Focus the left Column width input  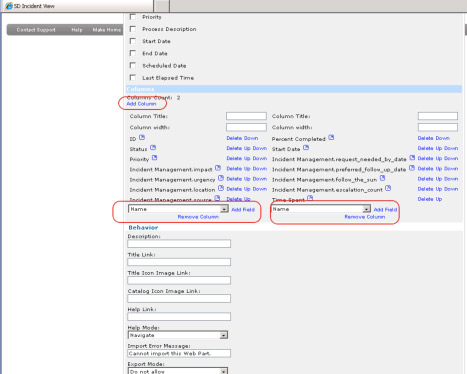[246, 127]
